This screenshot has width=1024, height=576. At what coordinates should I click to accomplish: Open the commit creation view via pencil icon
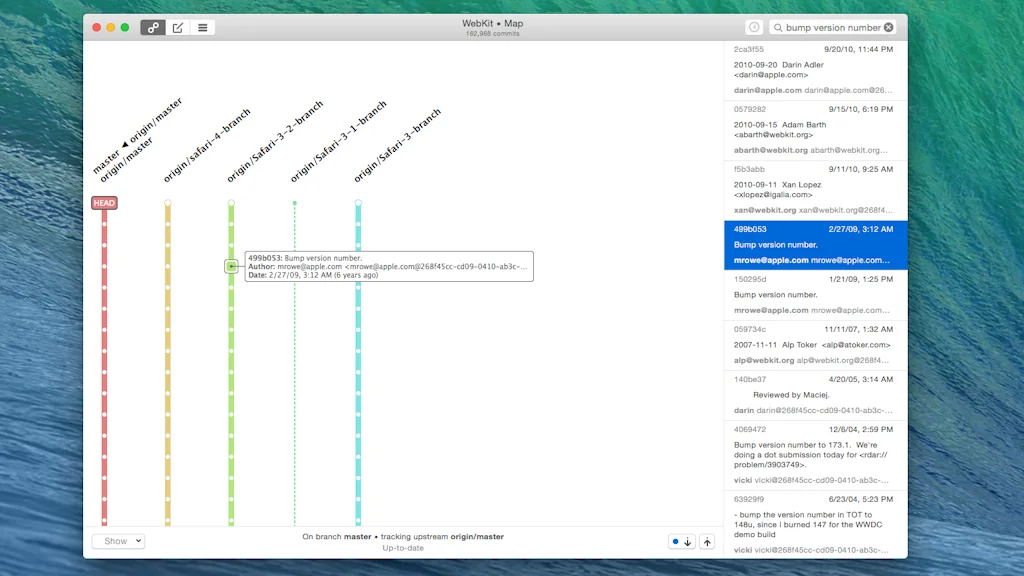pos(177,27)
